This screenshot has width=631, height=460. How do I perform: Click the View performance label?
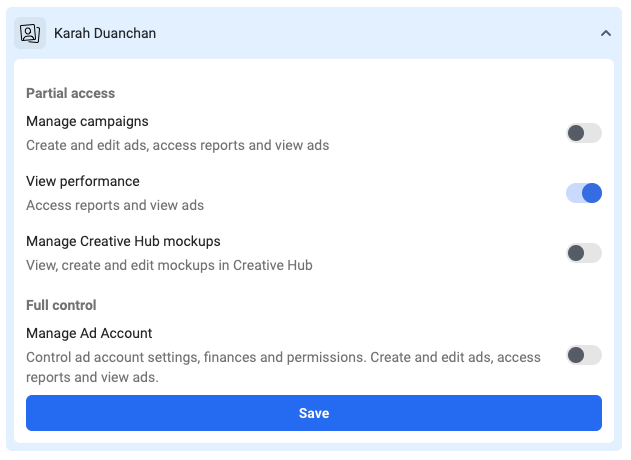tap(83, 182)
